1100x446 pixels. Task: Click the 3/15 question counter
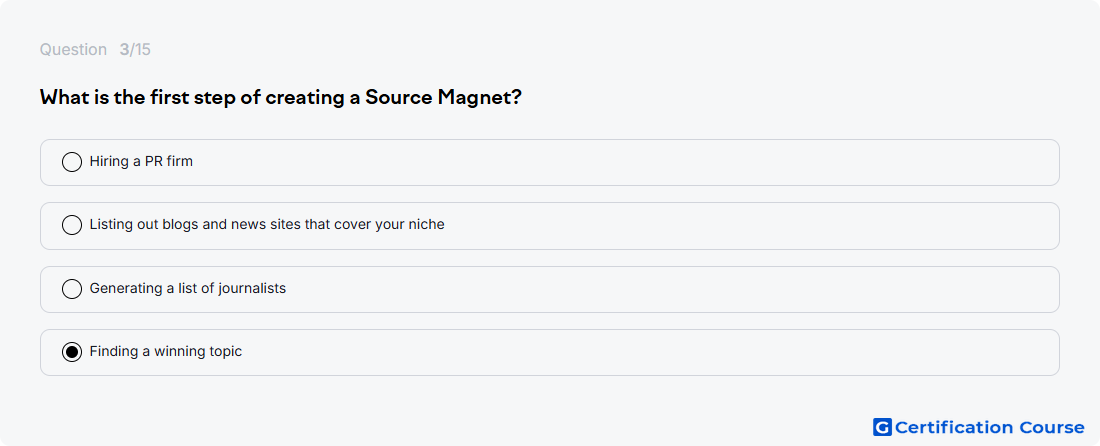135,50
